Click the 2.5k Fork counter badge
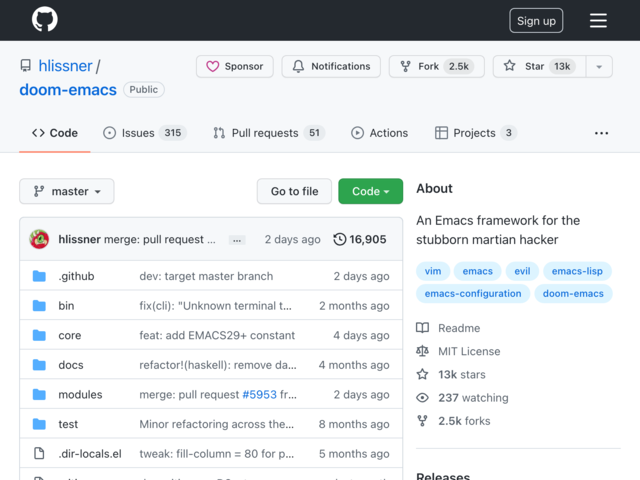640x480 pixels. (459, 66)
